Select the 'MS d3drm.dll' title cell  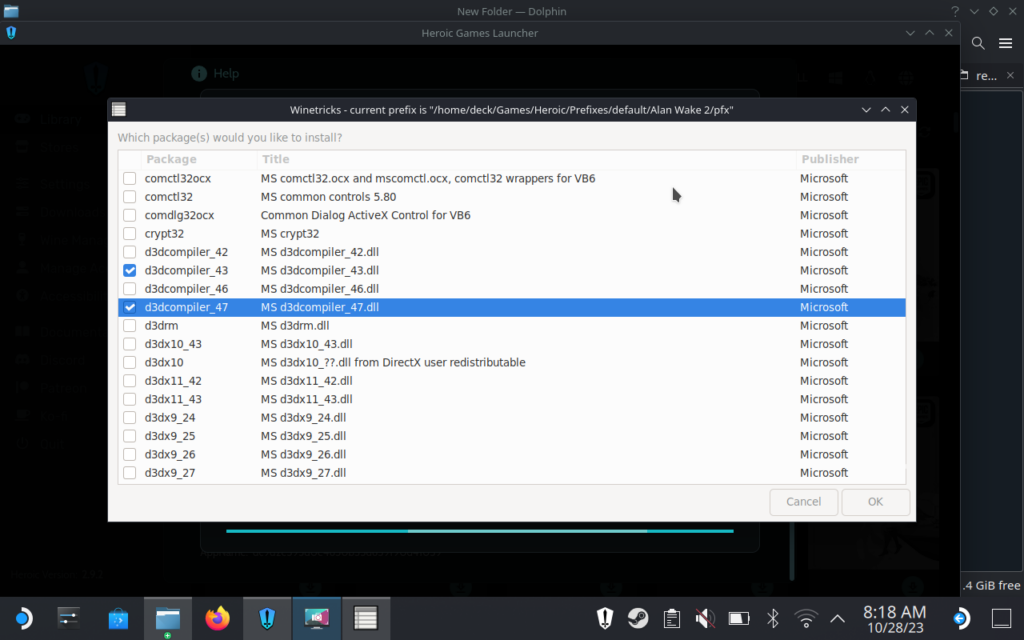[x=295, y=325]
